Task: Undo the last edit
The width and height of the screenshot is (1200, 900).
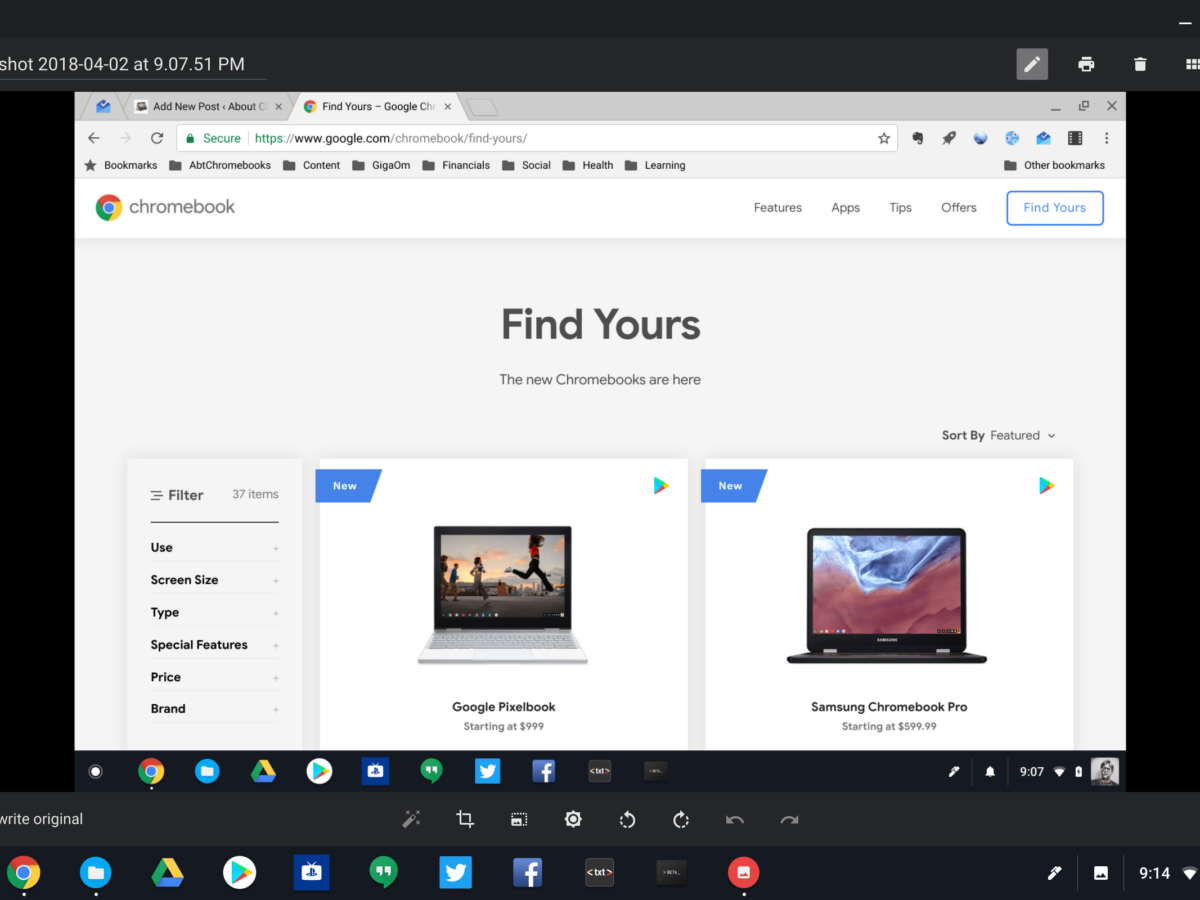Action: [735, 819]
